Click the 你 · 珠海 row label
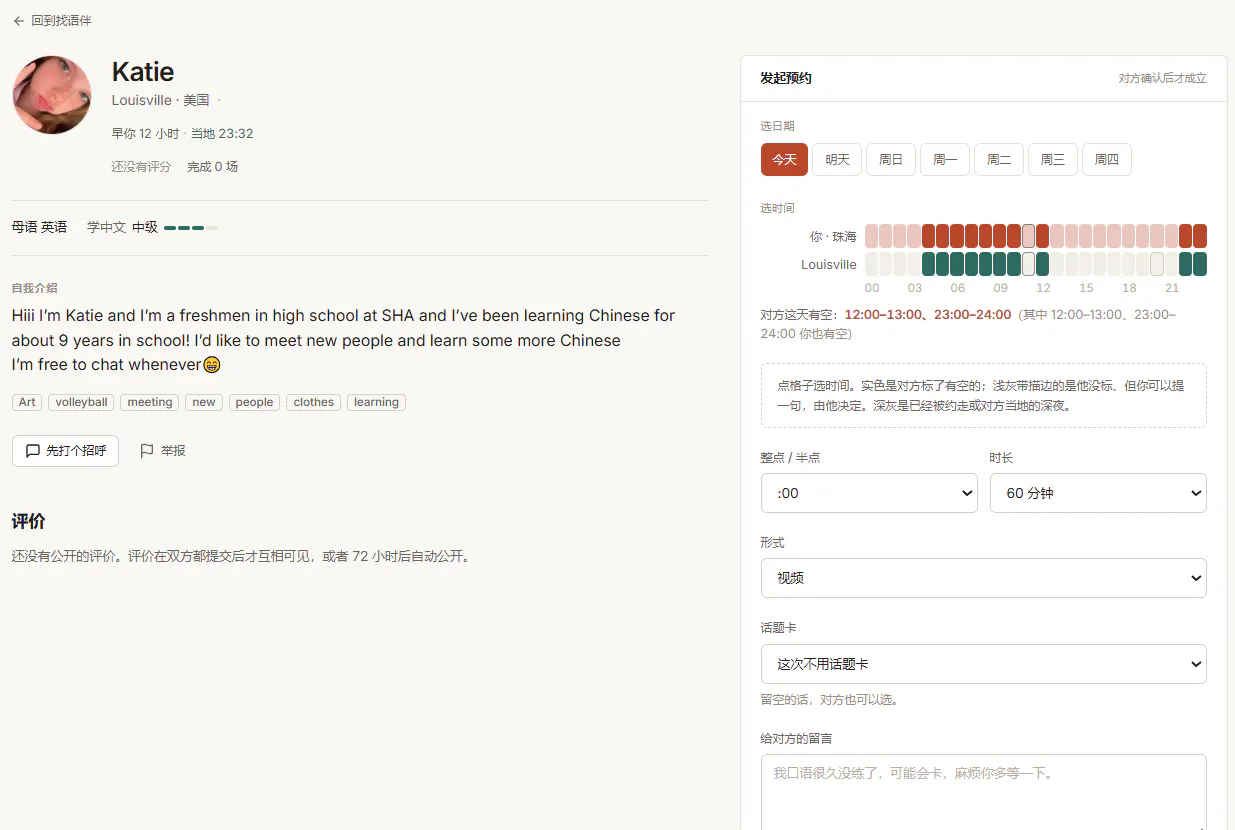Screen dimensions: 1235x830 833,237
